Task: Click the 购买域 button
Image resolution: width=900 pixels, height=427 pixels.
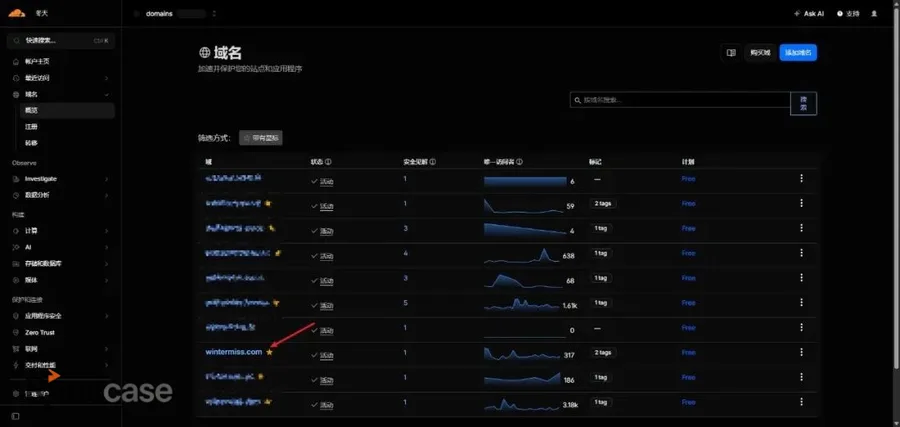Action: tap(761, 52)
